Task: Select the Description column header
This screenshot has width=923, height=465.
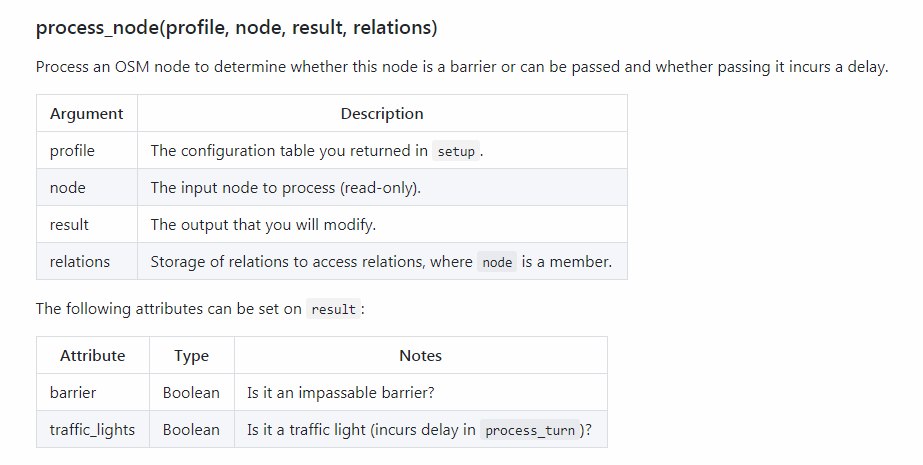Action: coord(382,114)
